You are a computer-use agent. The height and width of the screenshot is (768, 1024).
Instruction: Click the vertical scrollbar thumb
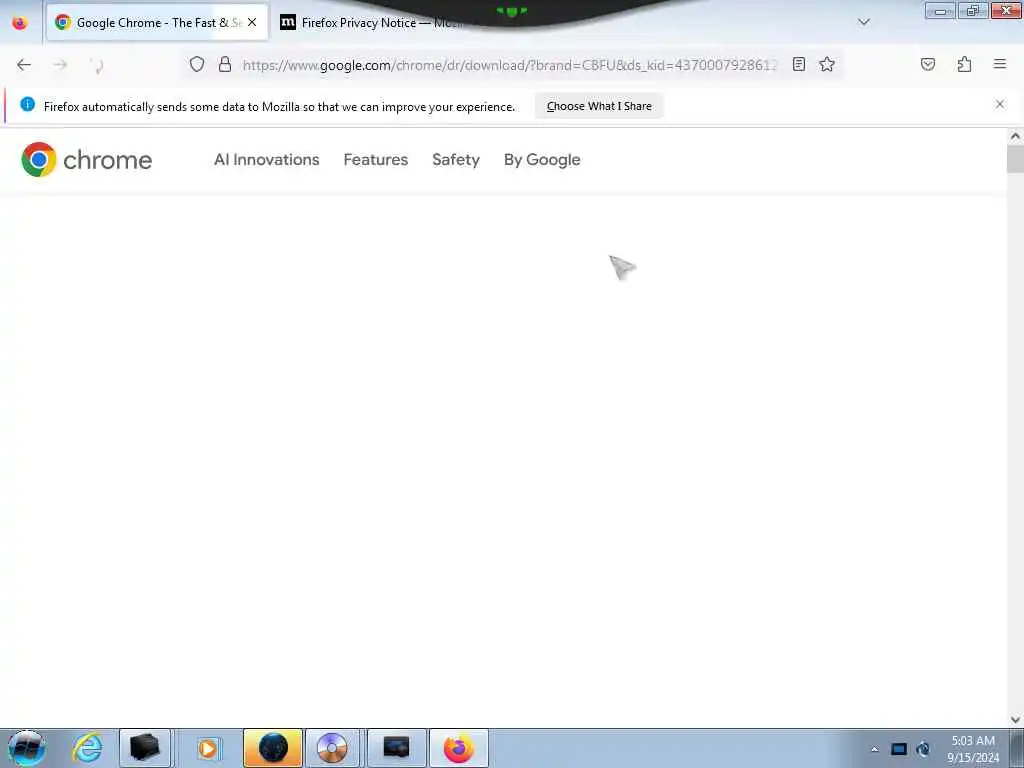click(1015, 159)
